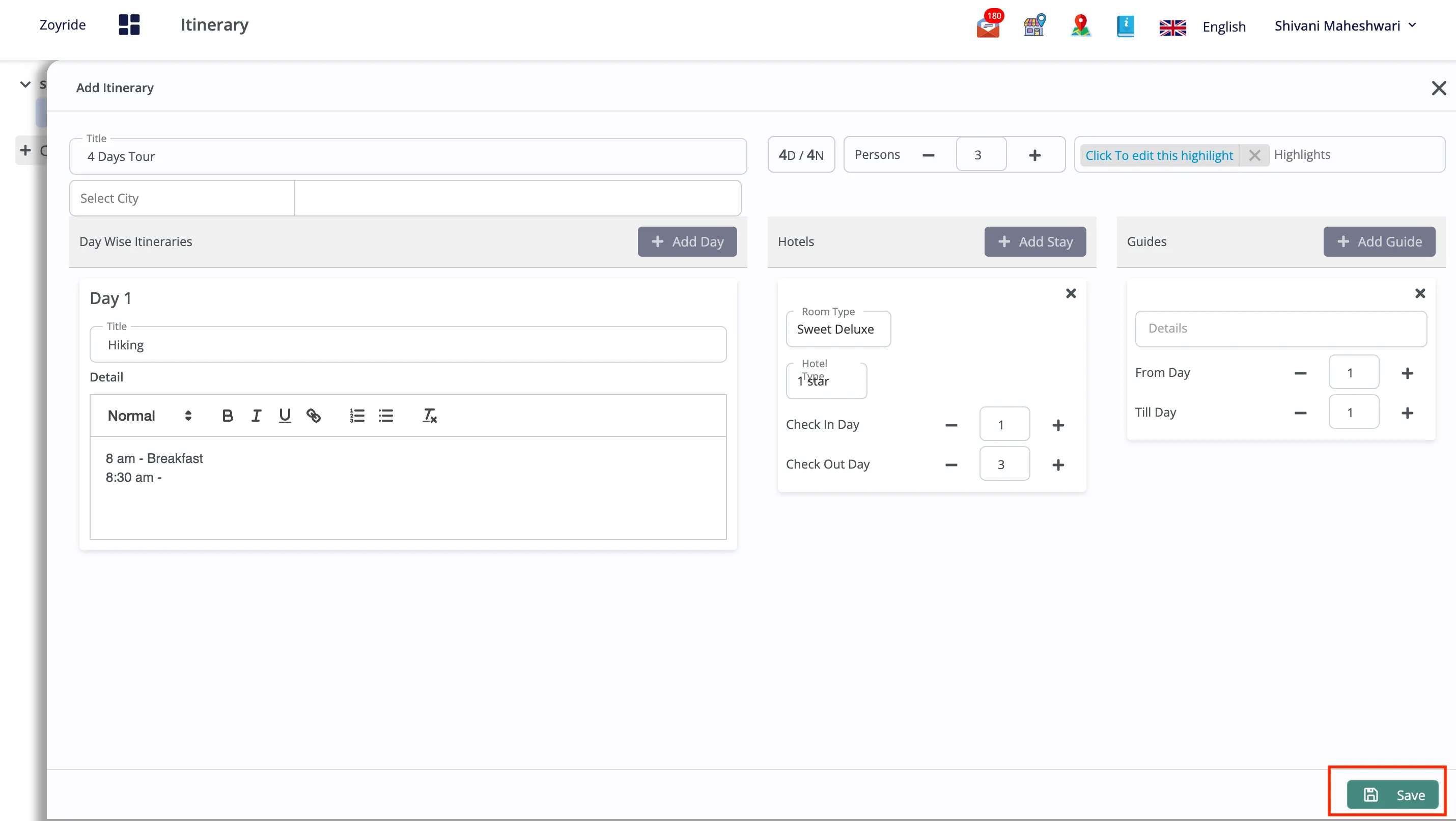This screenshot has width=1456, height=821.
Task: Click the guide Details field
Action: click(1281, 329)
